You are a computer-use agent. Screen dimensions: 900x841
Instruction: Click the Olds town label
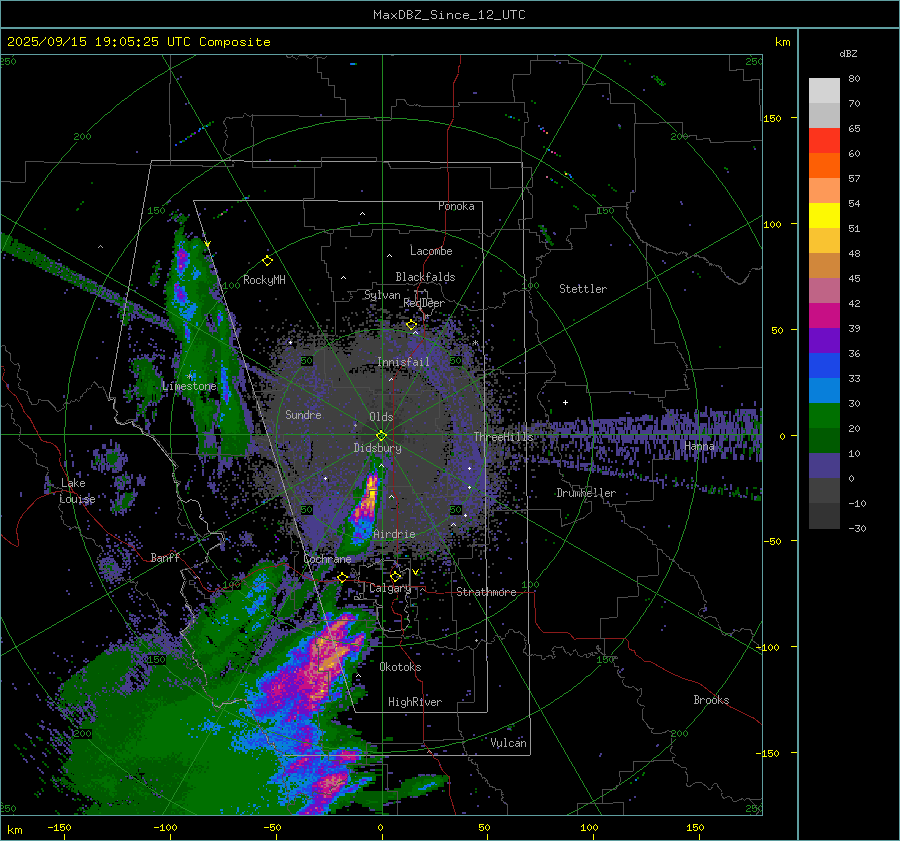[382, 417]
